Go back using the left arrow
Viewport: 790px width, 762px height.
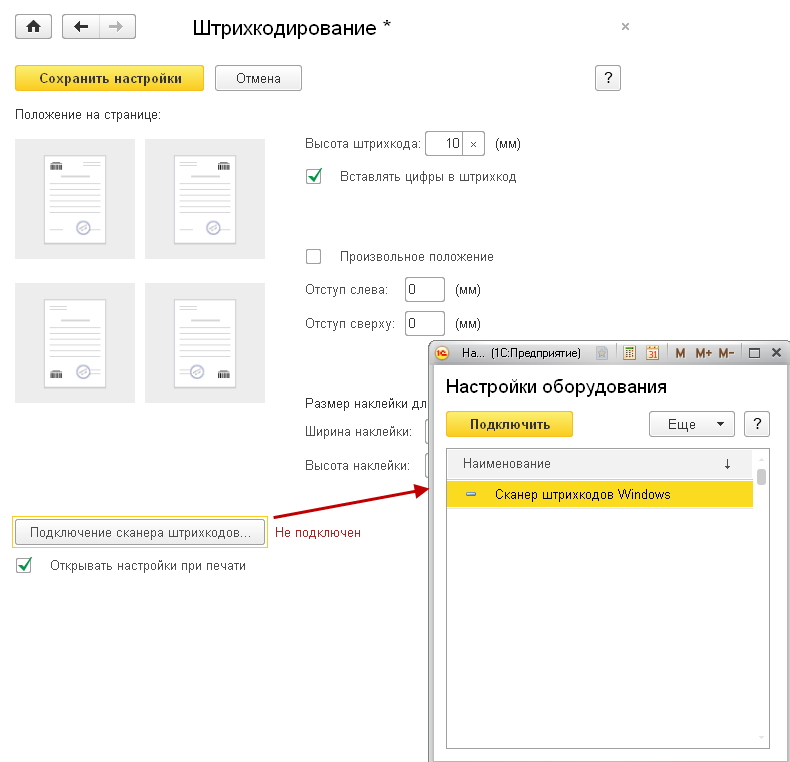pyautogui.click(x=80, y=27)
